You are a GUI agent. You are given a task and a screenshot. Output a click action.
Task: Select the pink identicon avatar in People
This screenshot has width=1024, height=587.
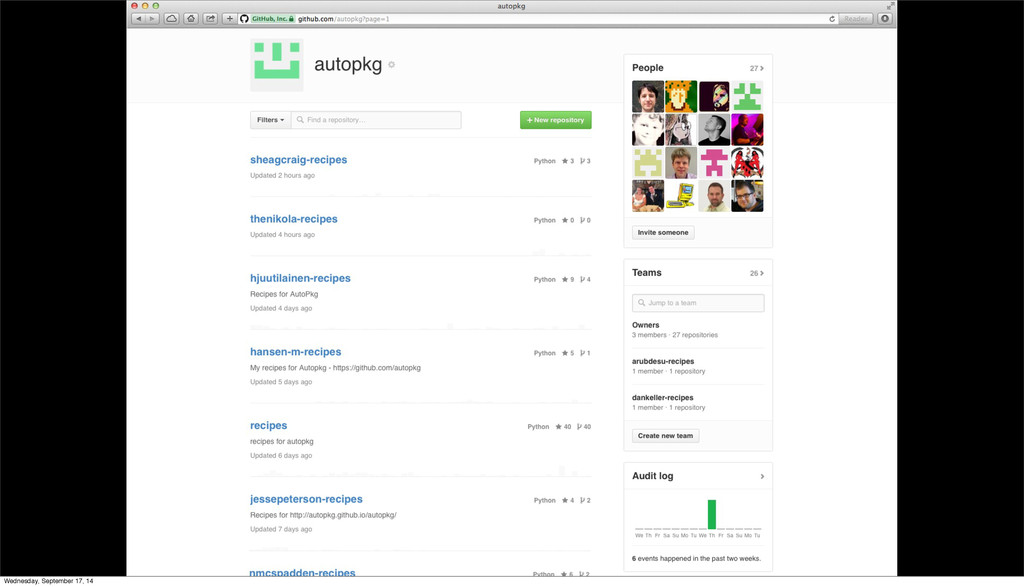714,163
